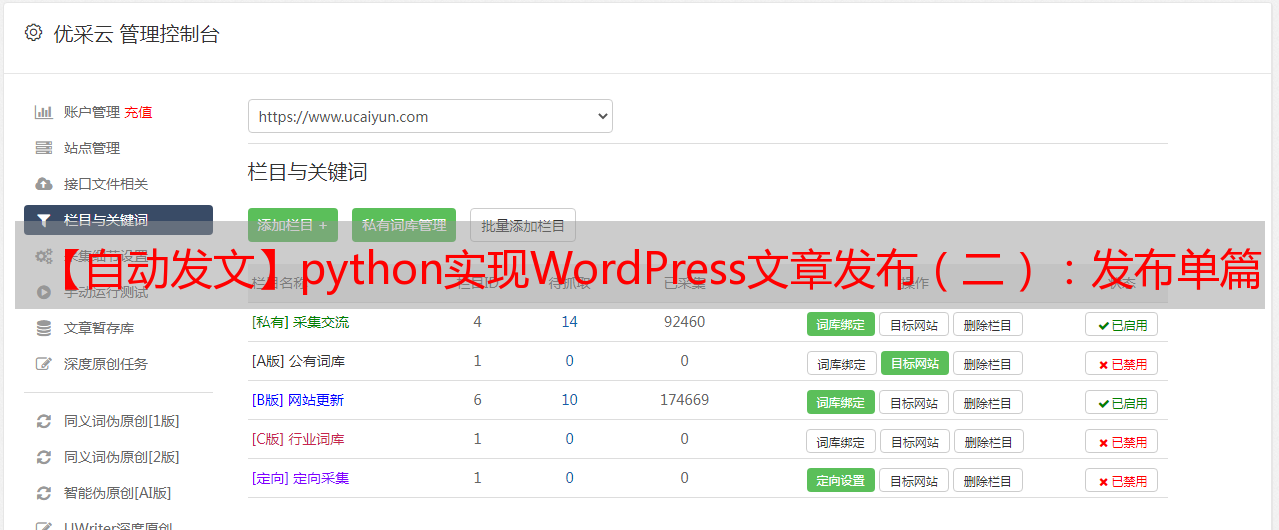This screenshot has width=1279, height=530.
Task: Open 同义词伪原创[1版] in sidebar
Action: click(x=122, y=421)
